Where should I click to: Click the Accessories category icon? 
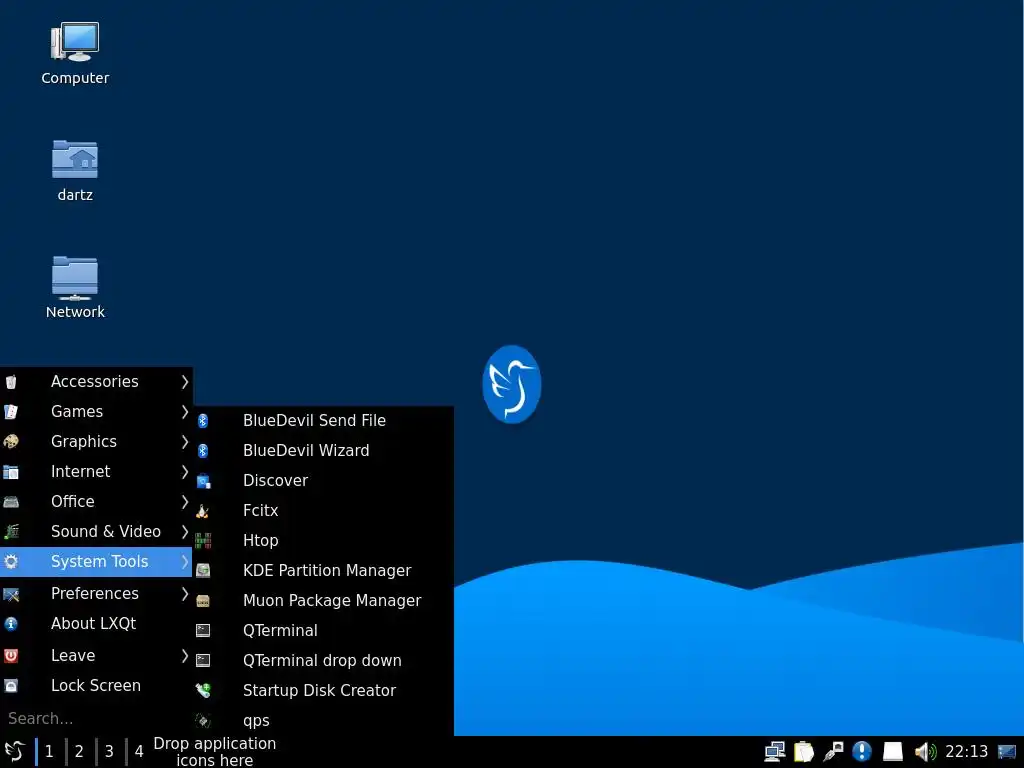click(x=11, y=382)
